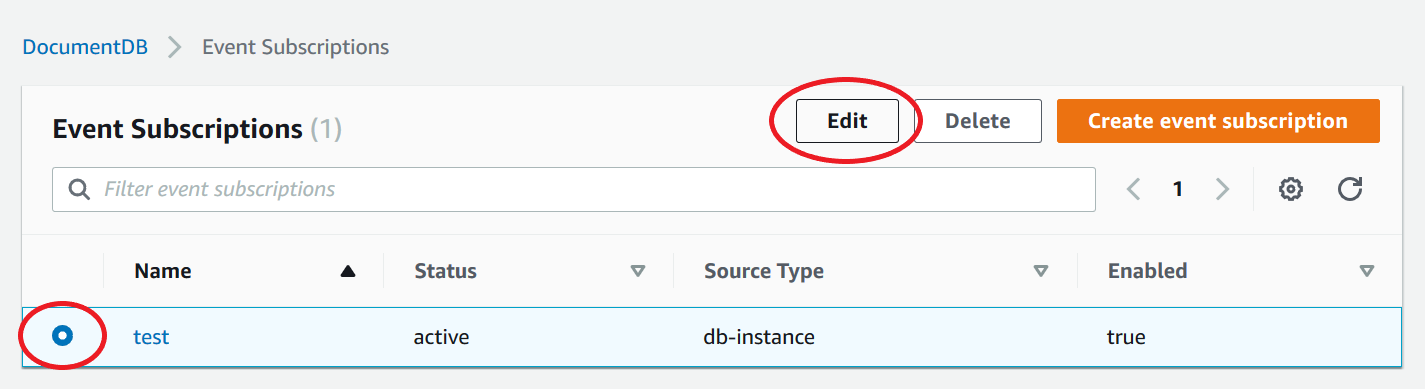Create event subscription orange button
This screenshot has width=1425, height=389.
(x=1218, y=121)
